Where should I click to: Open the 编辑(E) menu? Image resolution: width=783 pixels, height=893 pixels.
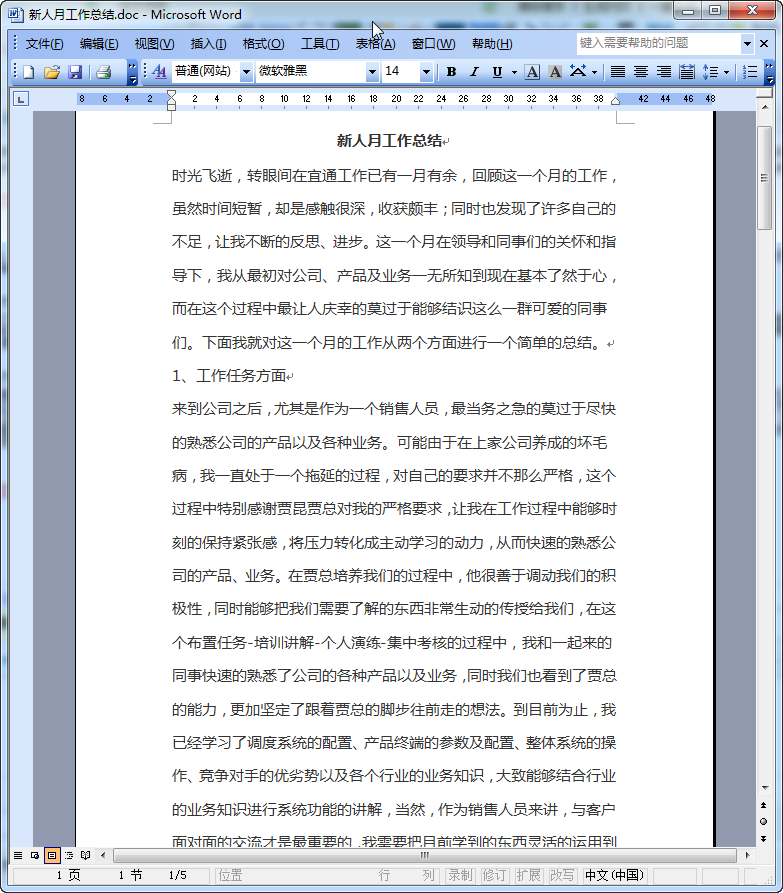pyautogui.click(x=99, y=44)
